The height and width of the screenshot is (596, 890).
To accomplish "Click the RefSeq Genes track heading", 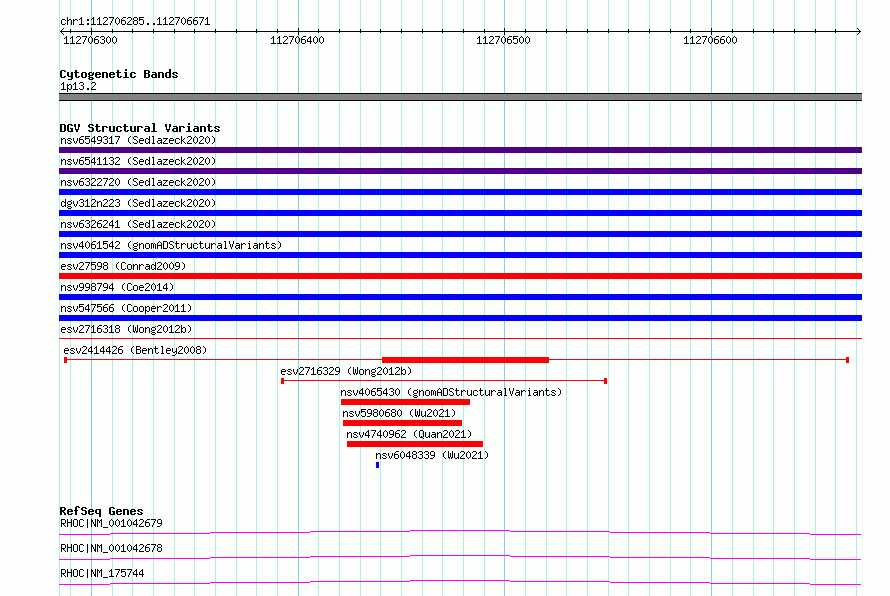I will pyautogui.click(x=101, y=511).
